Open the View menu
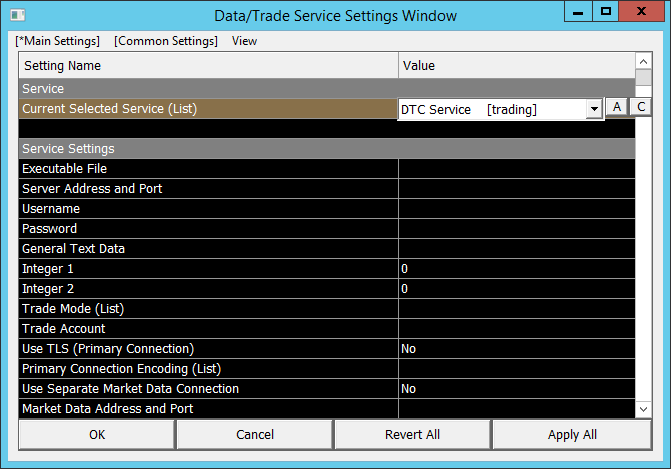Screen dimensions: 671x469 [x=244, y=41]
